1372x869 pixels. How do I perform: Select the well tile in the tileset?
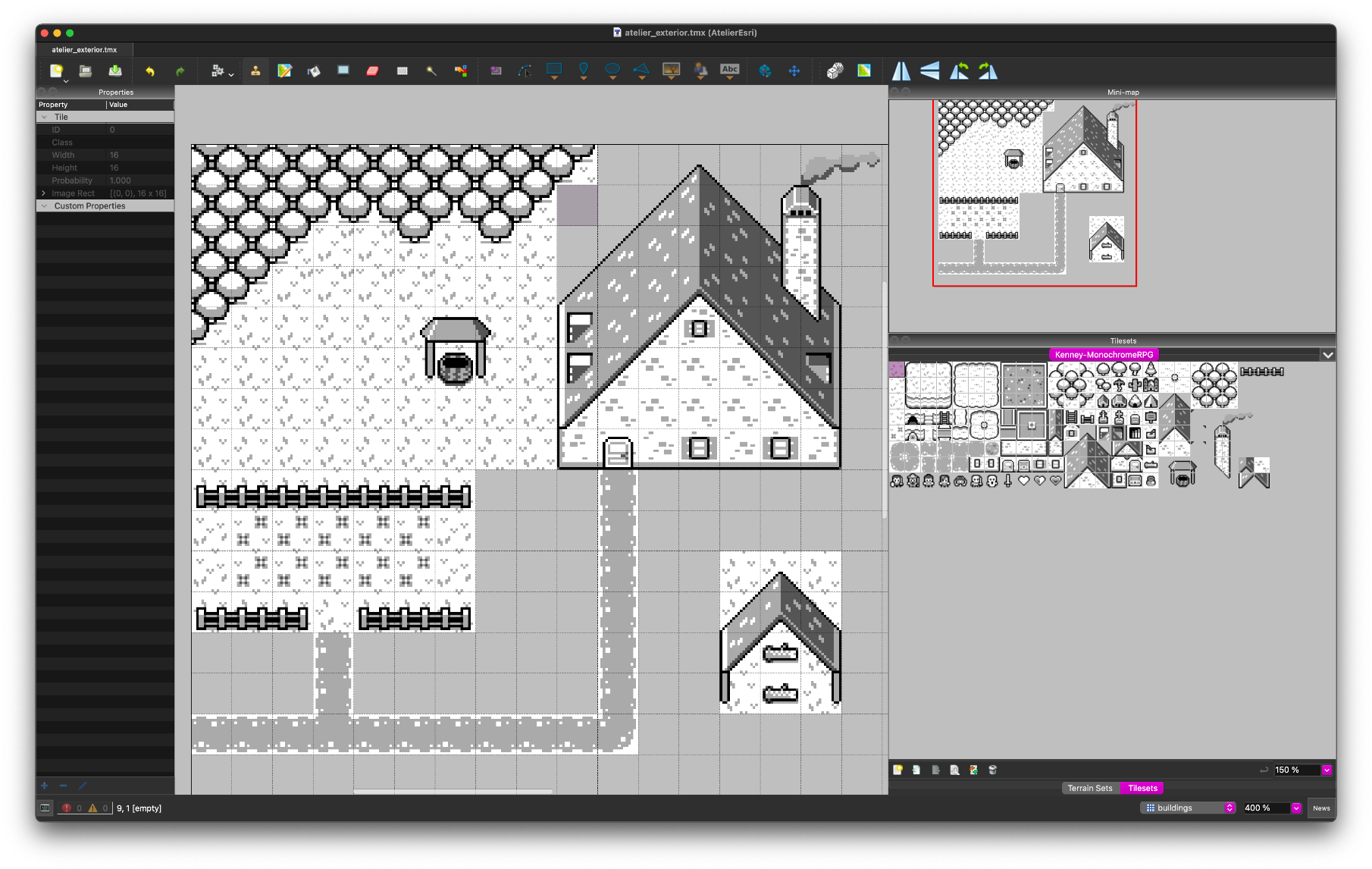pyautogui.click(x=1182, y=474)
